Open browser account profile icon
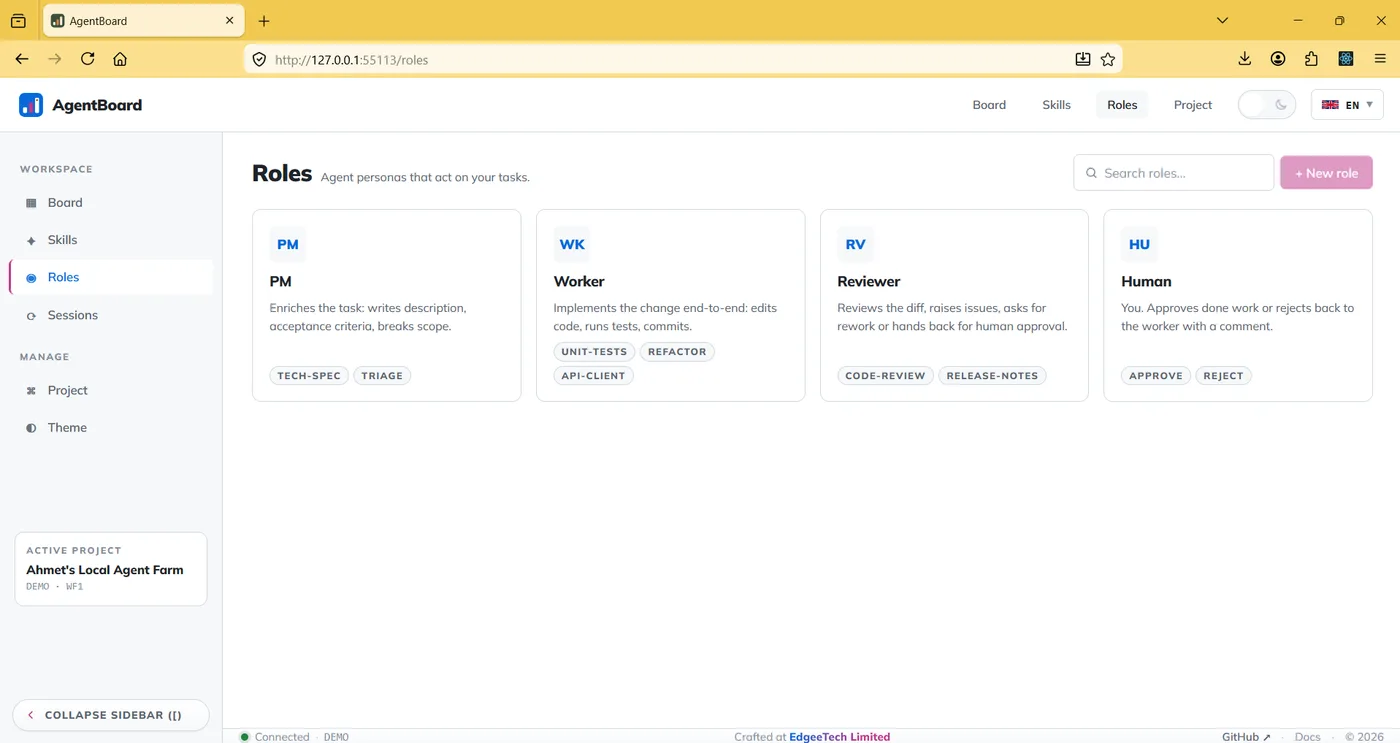The image size is (1400, 743). pyautogui.click(x=1278, y=59)
